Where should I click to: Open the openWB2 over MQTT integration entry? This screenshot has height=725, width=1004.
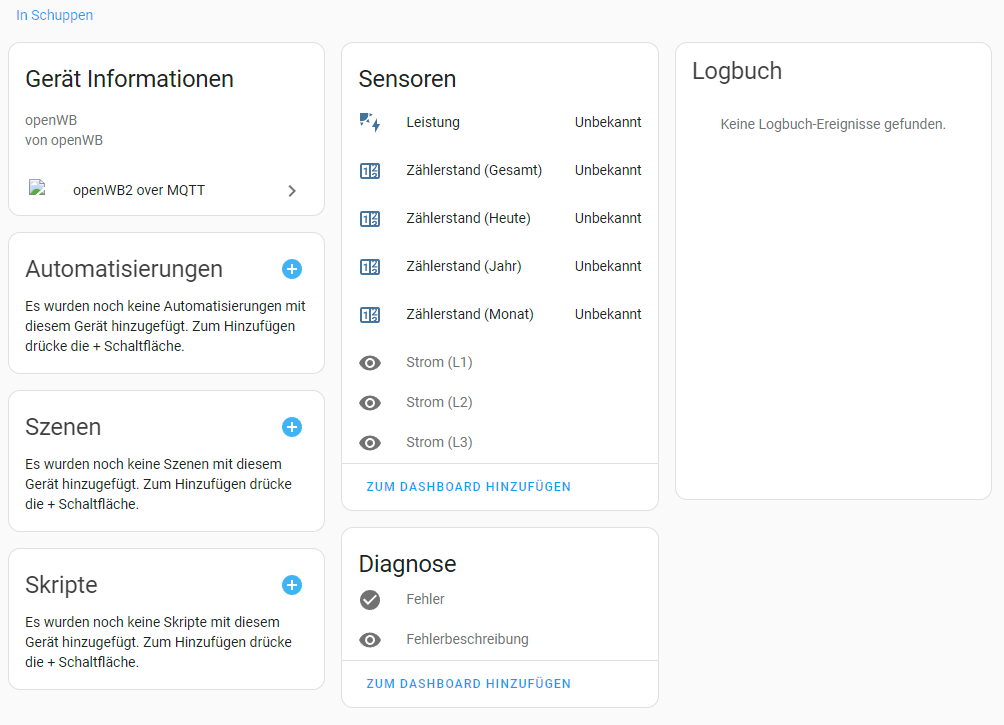[139, 190]
